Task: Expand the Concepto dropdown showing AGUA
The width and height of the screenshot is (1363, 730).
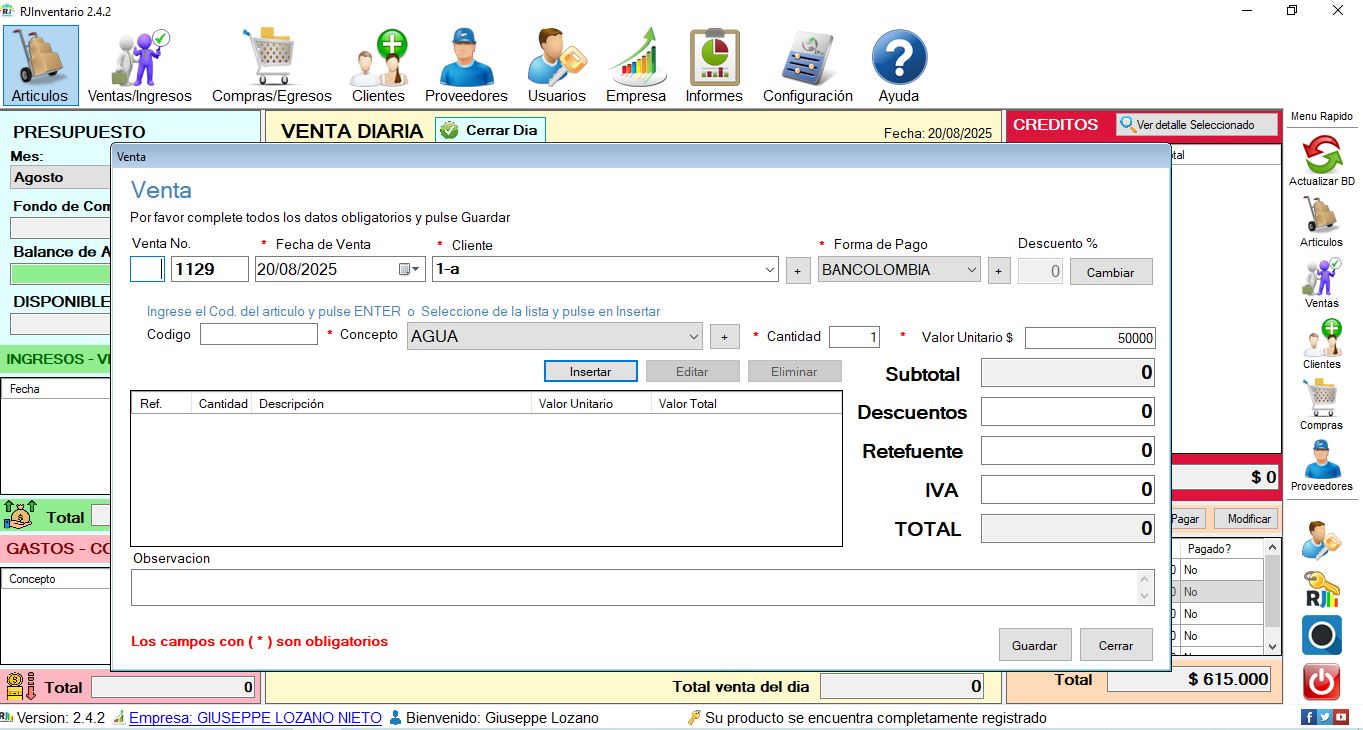Action: tap(693, 337)
